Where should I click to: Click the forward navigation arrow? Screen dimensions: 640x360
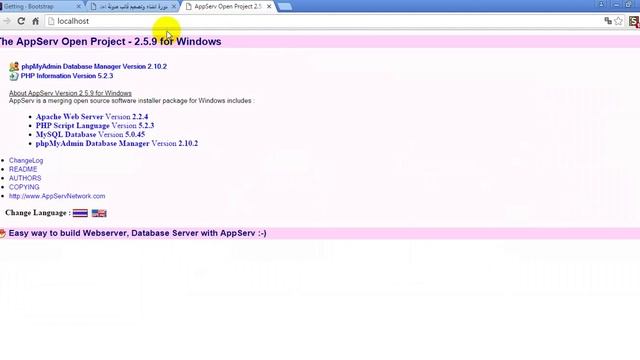[7, 21]
